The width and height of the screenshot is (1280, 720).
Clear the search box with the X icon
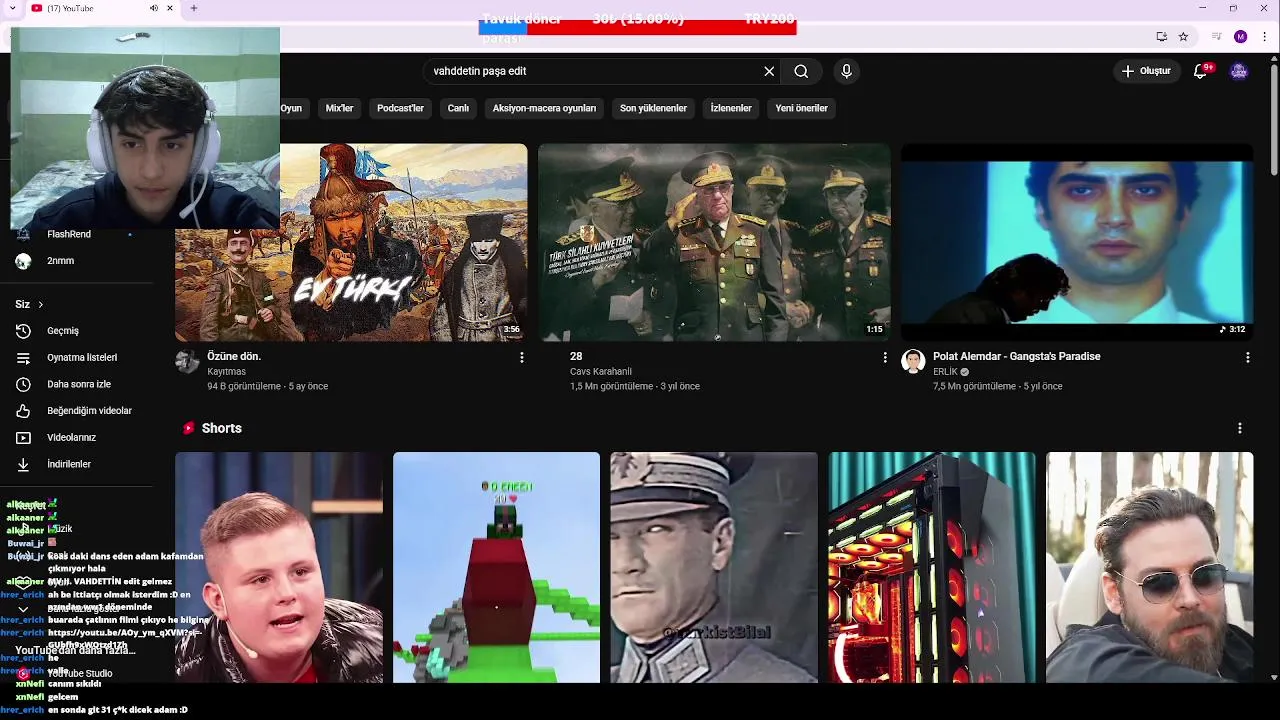[x=769, y=71]
